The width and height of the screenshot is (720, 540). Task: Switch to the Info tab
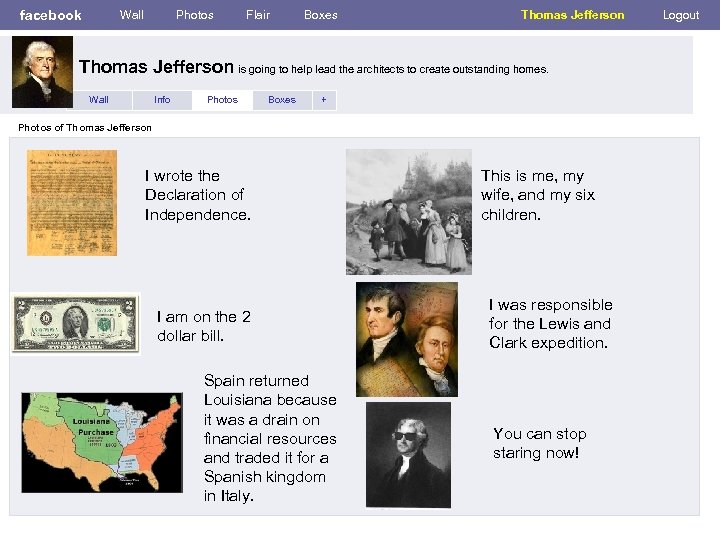[x=162, y=100]
